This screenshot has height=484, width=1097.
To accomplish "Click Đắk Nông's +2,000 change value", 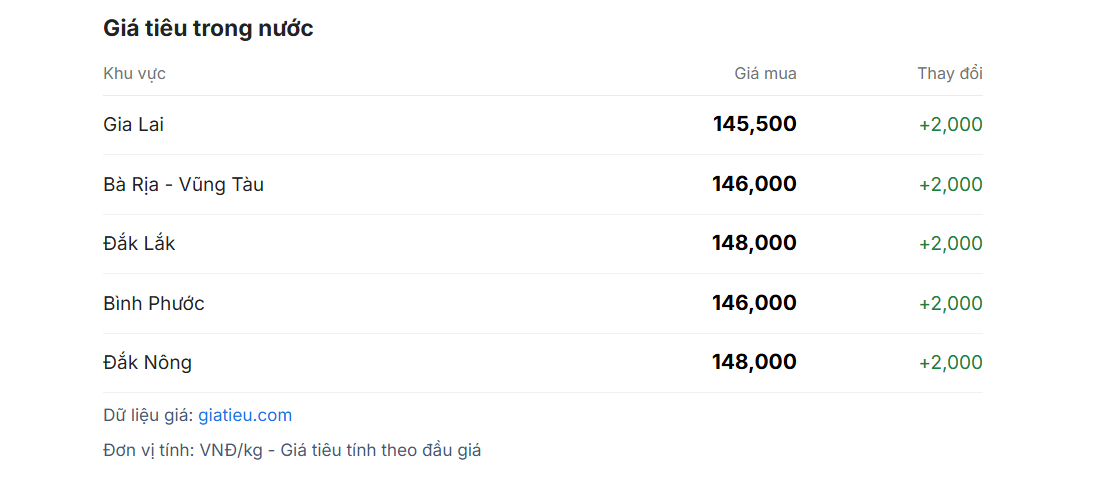I will 951,363.
